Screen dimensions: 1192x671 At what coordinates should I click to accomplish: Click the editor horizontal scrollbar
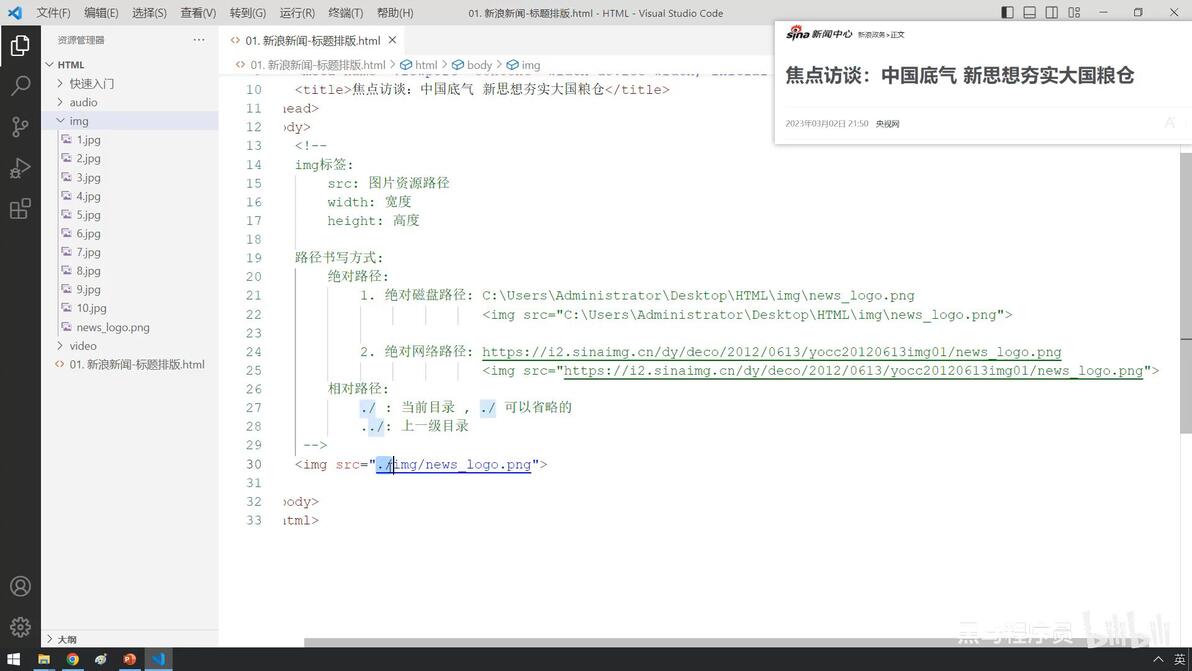pos(741,642)
